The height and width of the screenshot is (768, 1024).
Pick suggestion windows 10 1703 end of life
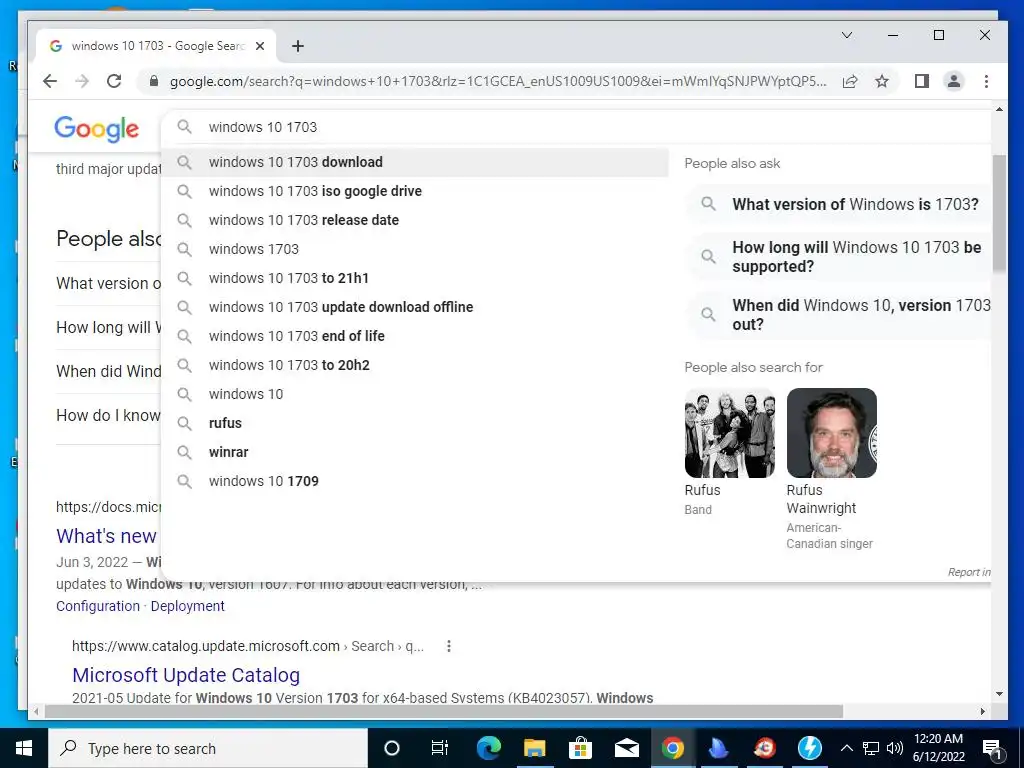[x=415, y=336]
